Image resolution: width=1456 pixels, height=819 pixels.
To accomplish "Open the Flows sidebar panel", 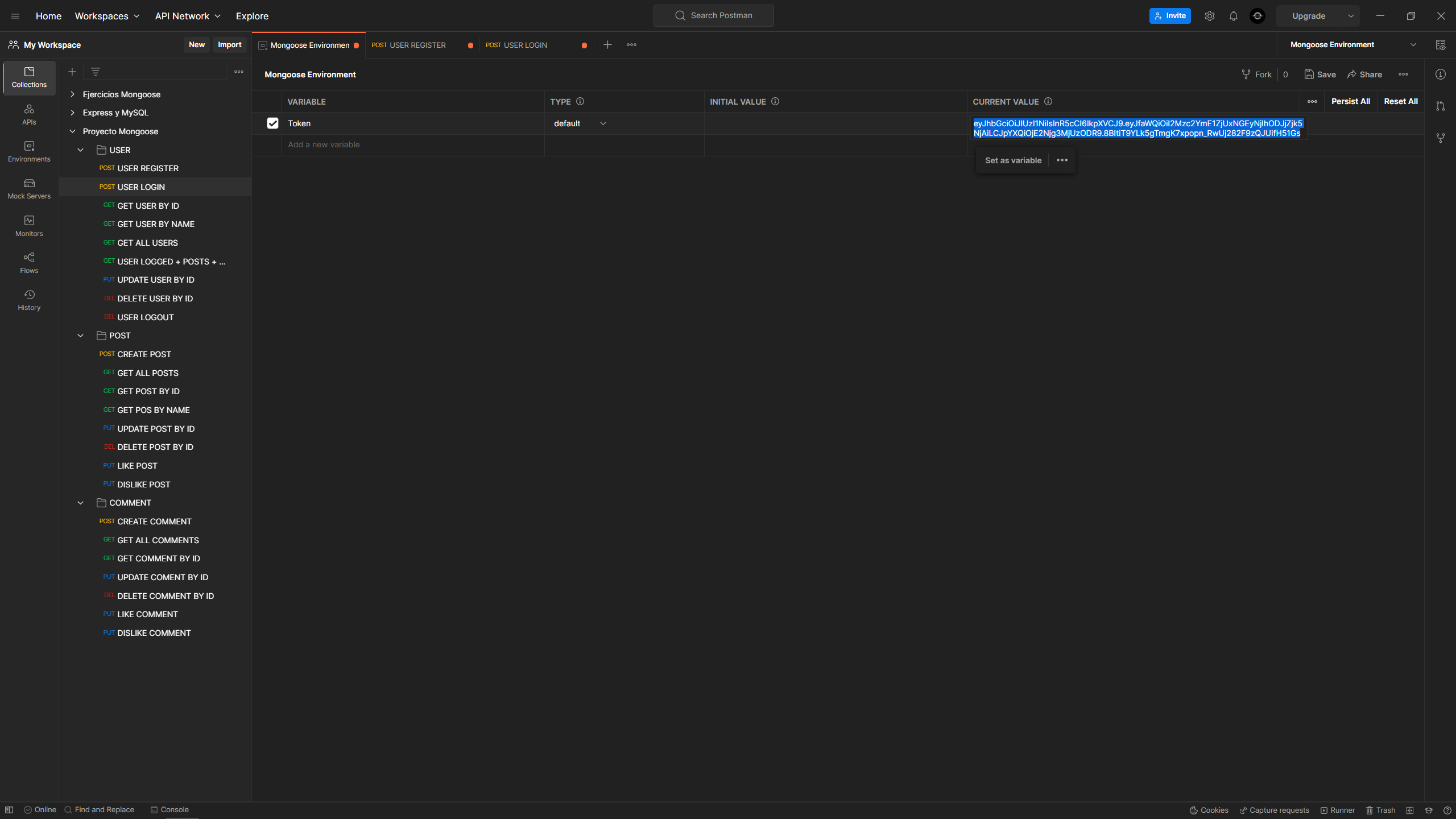I will tap(28, 262).
